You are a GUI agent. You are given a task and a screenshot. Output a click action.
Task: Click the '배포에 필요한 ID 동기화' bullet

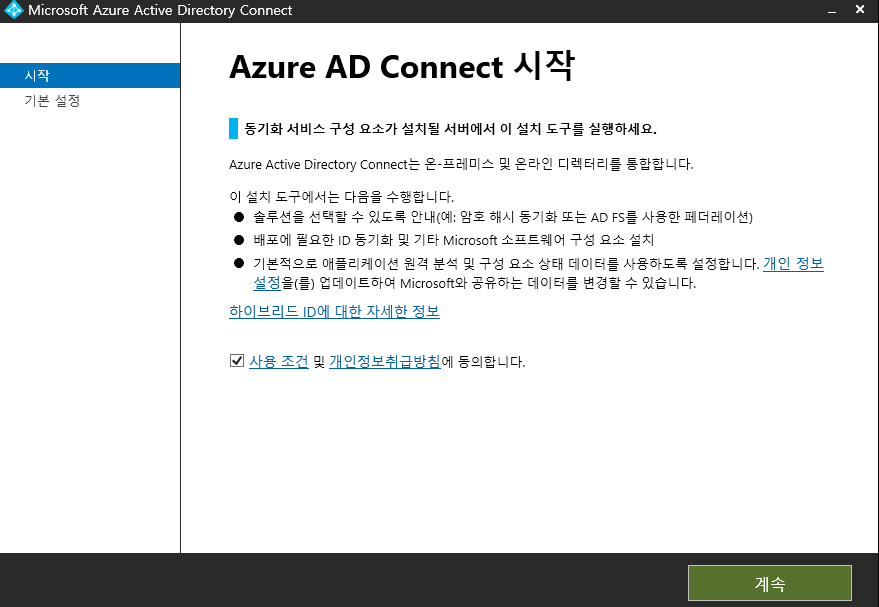pos(454,240)
